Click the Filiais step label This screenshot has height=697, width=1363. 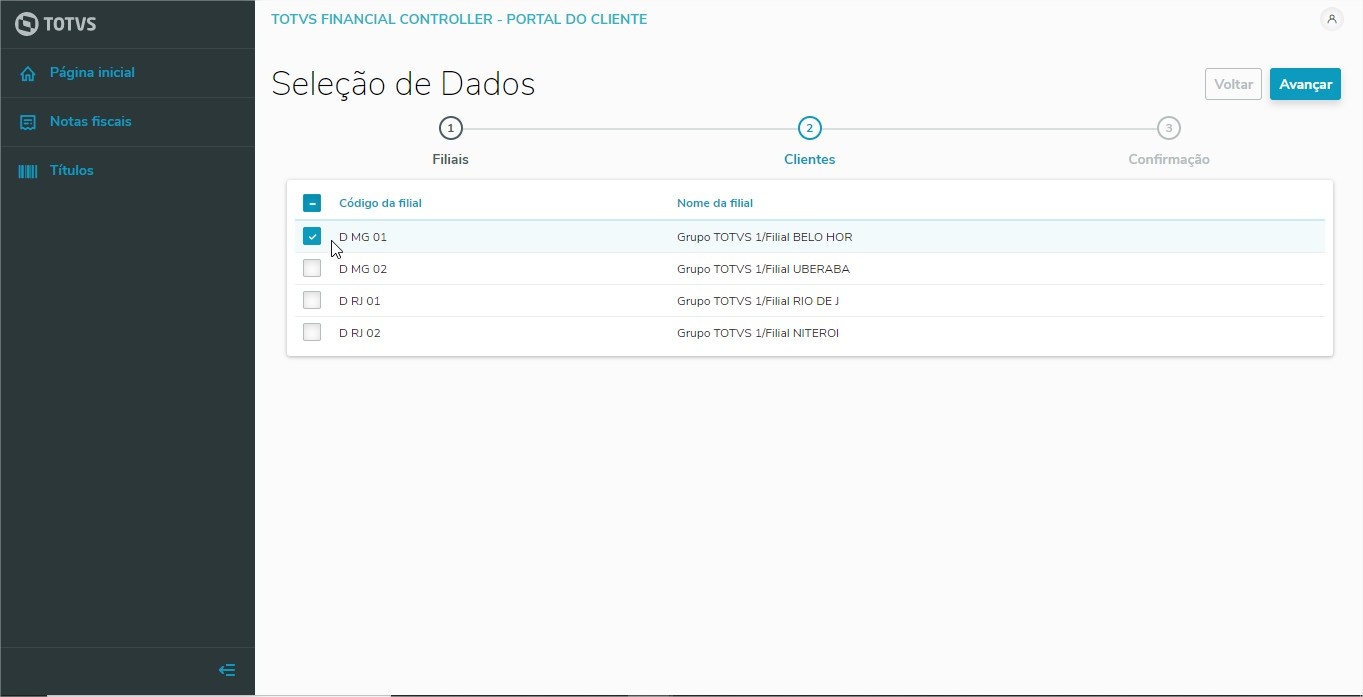[451, 159]
